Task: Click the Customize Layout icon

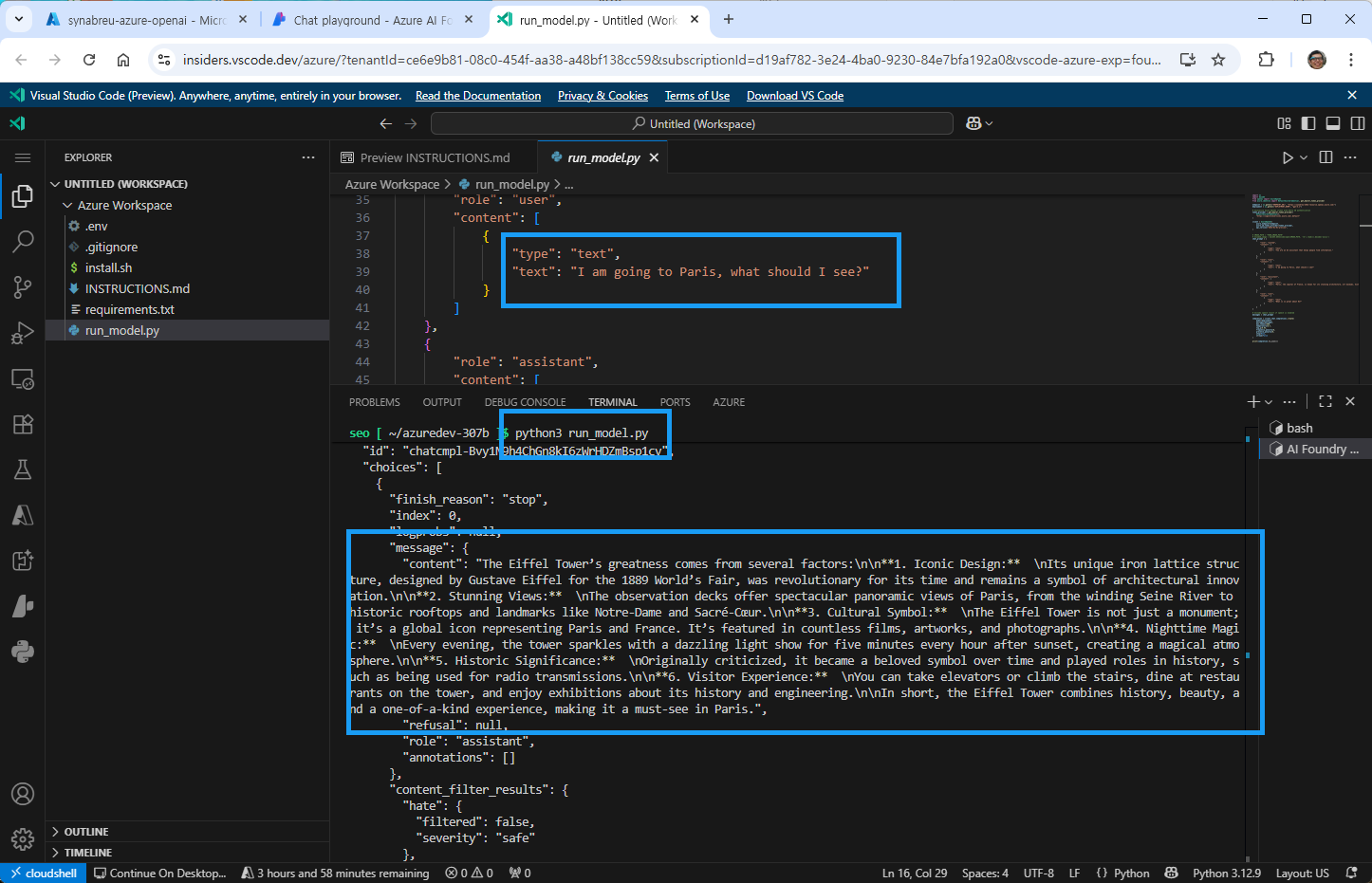Action: pyautogui.click(x=1284, y=123)
